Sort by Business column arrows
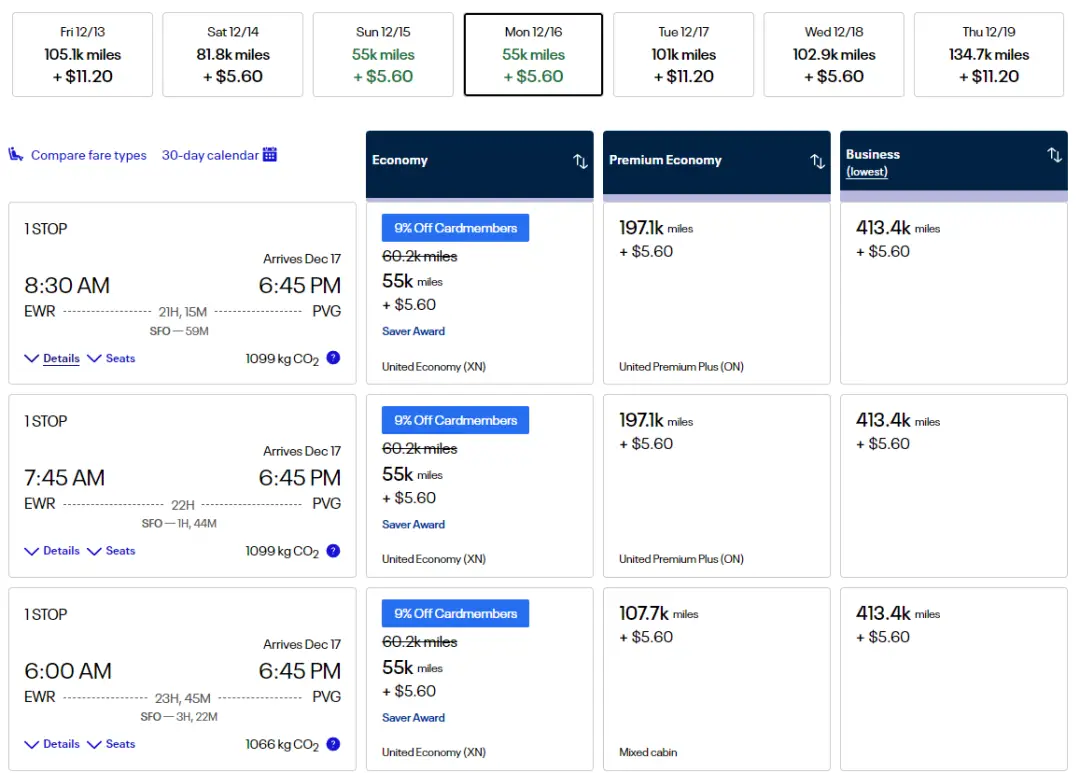Image resolution: width=1080 pixels, height=773 pixels. 1054,155
